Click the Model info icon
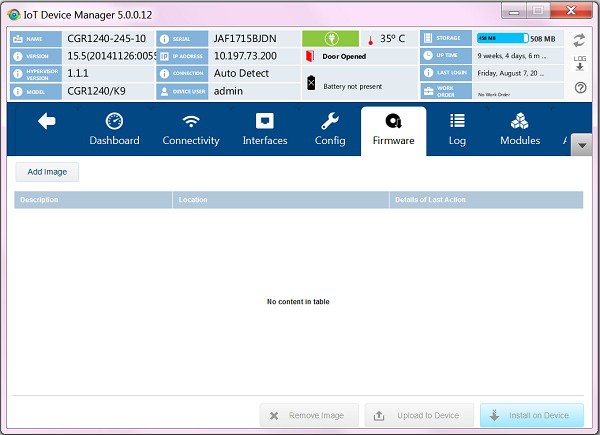The image size is (600, 435). [18, 92]
